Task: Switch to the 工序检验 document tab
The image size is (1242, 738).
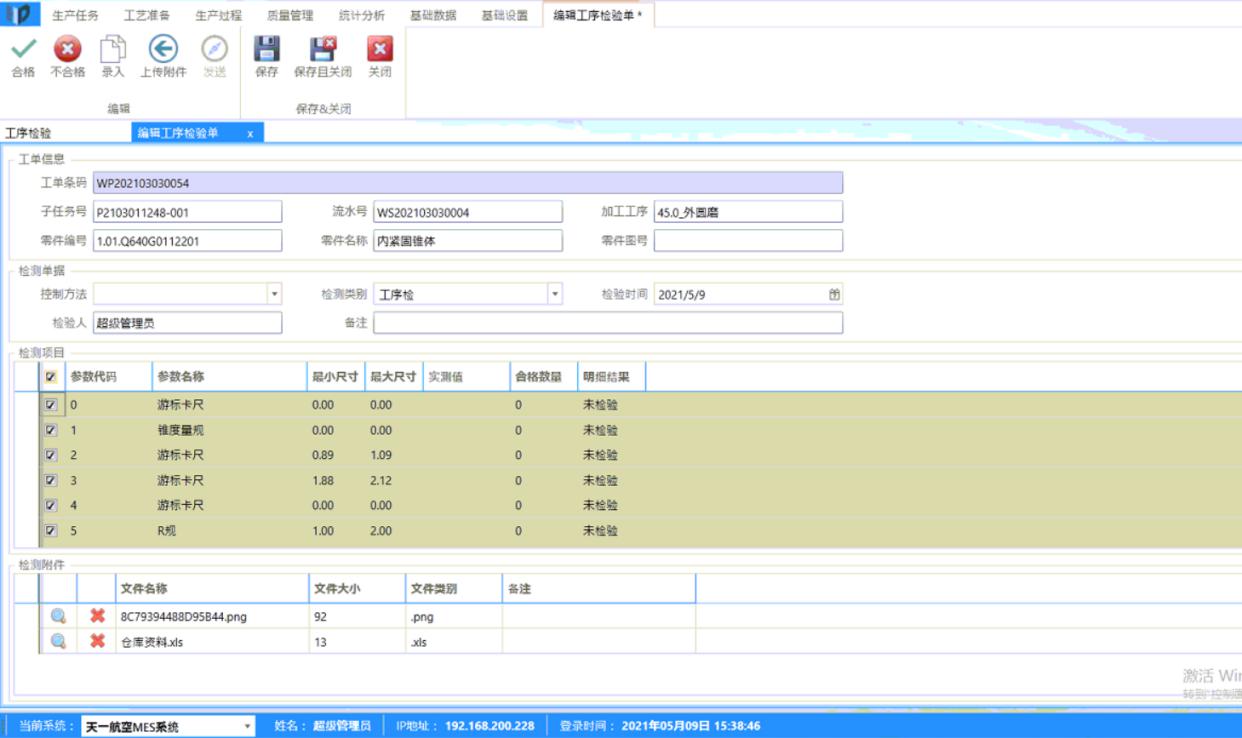Action: tap(29, 133)
